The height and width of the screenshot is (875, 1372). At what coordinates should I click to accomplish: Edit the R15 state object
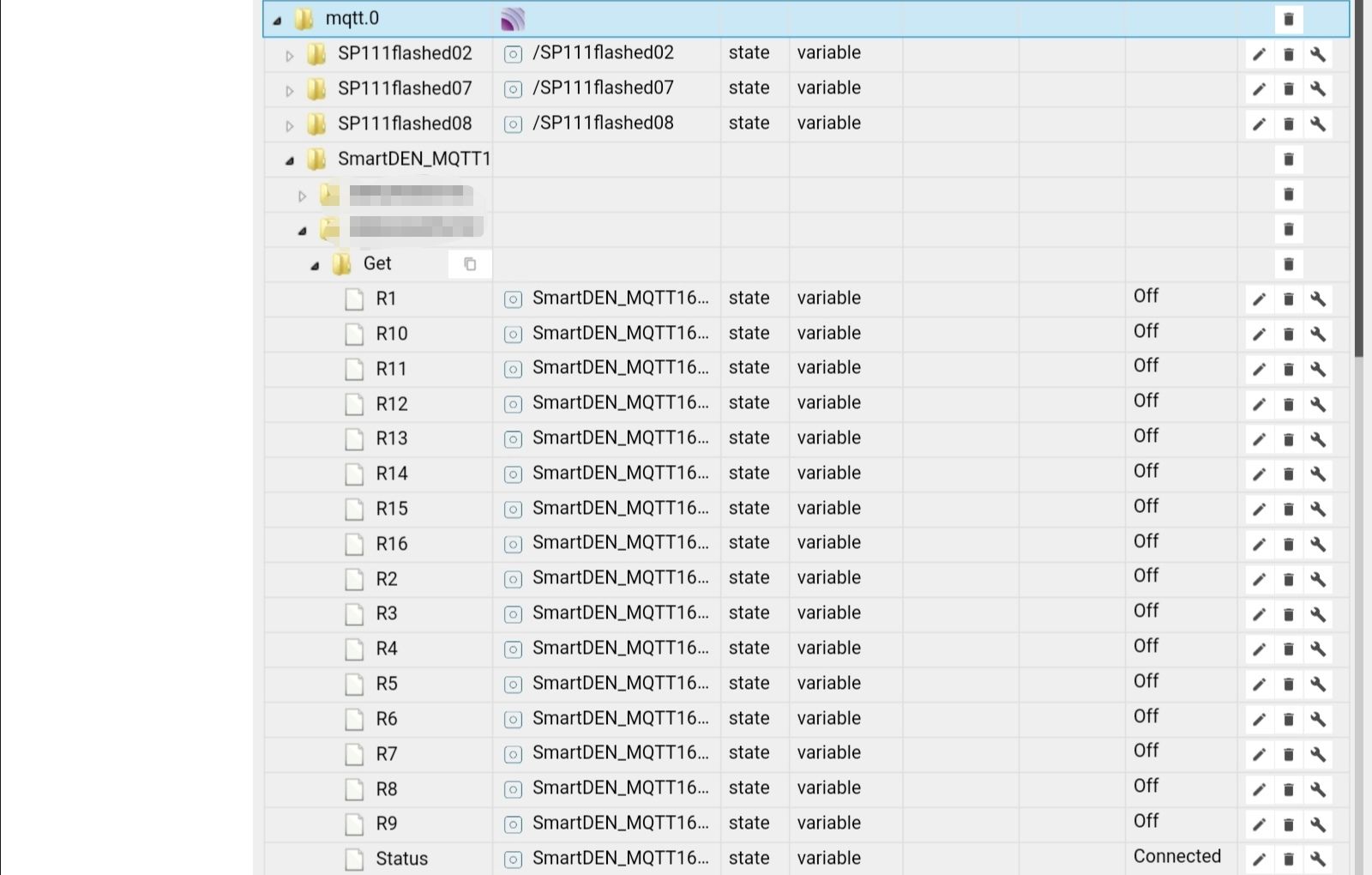pos(1259,509)
